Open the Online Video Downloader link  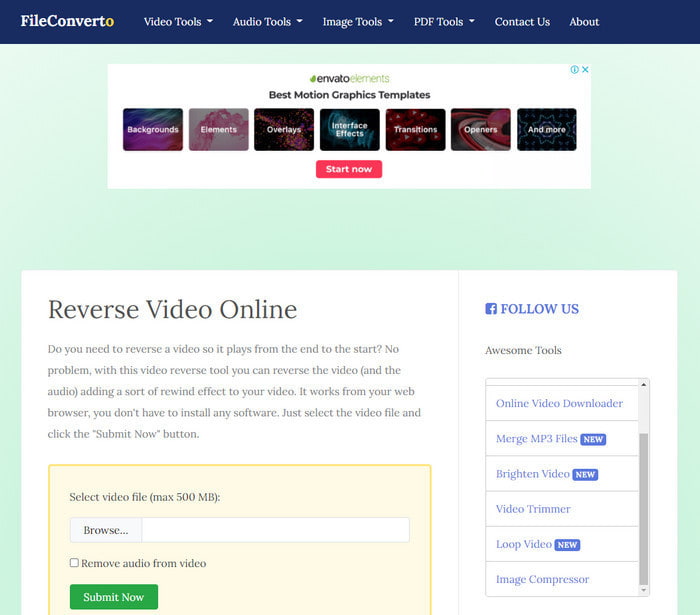click(x=559, y=404)
